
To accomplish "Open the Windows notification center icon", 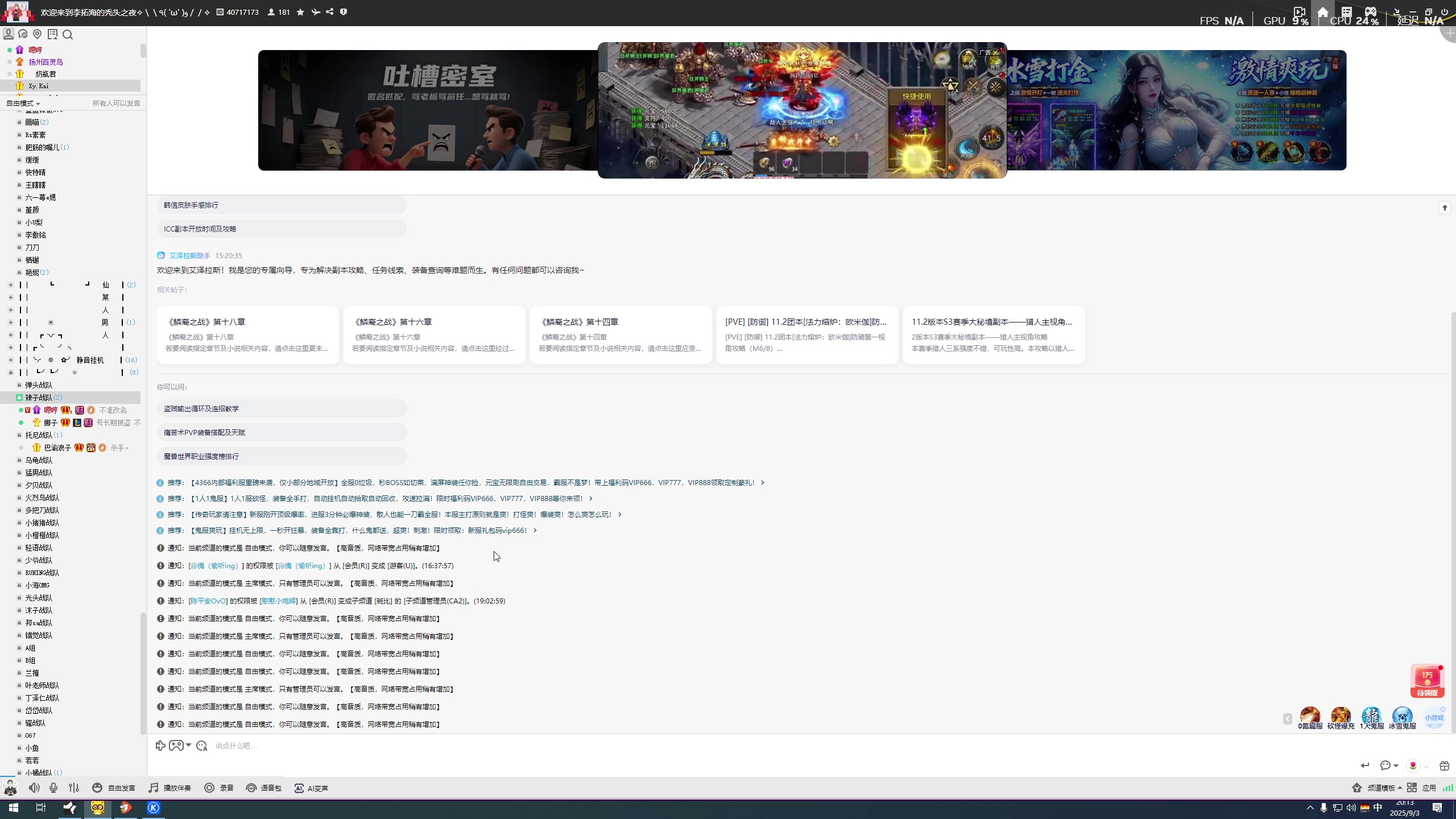I will [1437, 808].
